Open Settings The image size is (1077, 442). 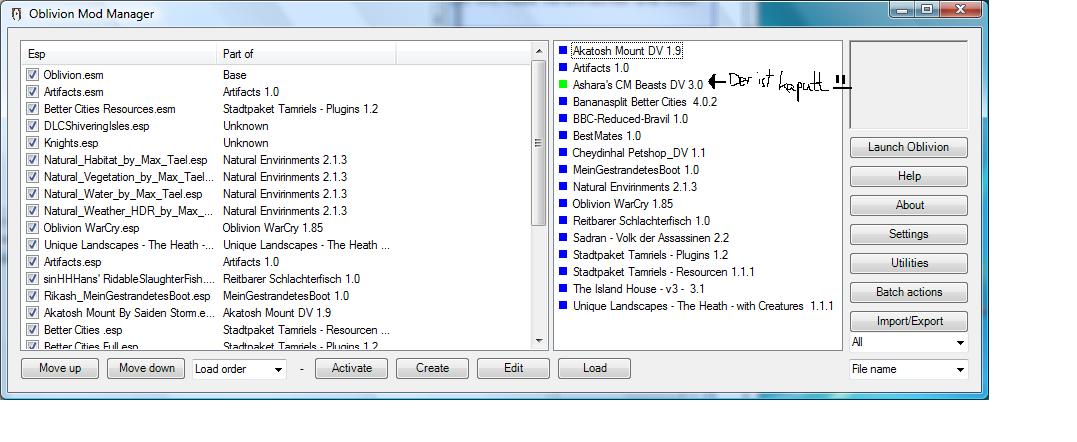(908, 234)
